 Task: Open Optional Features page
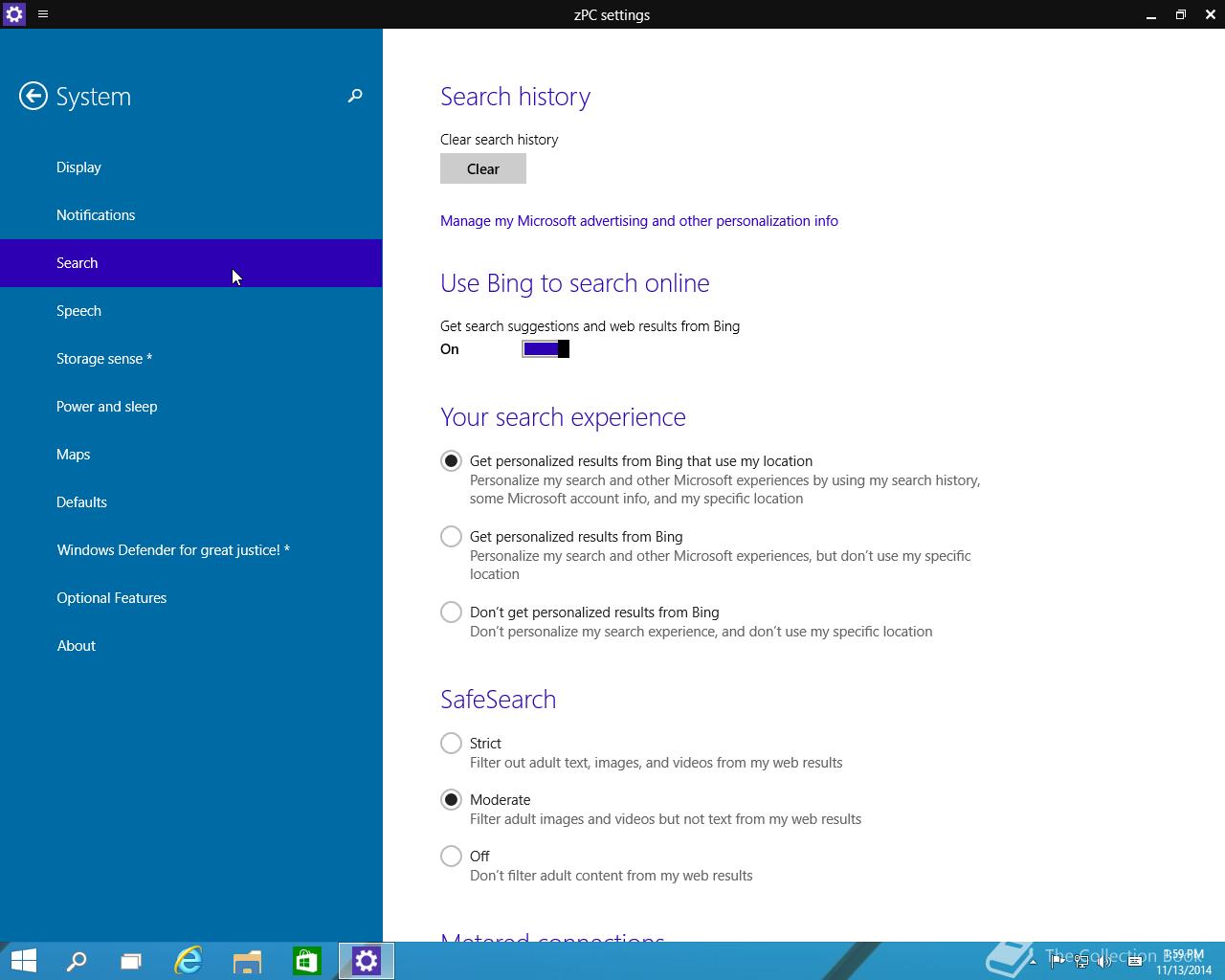pyautogui.click(x=191, y=598)
